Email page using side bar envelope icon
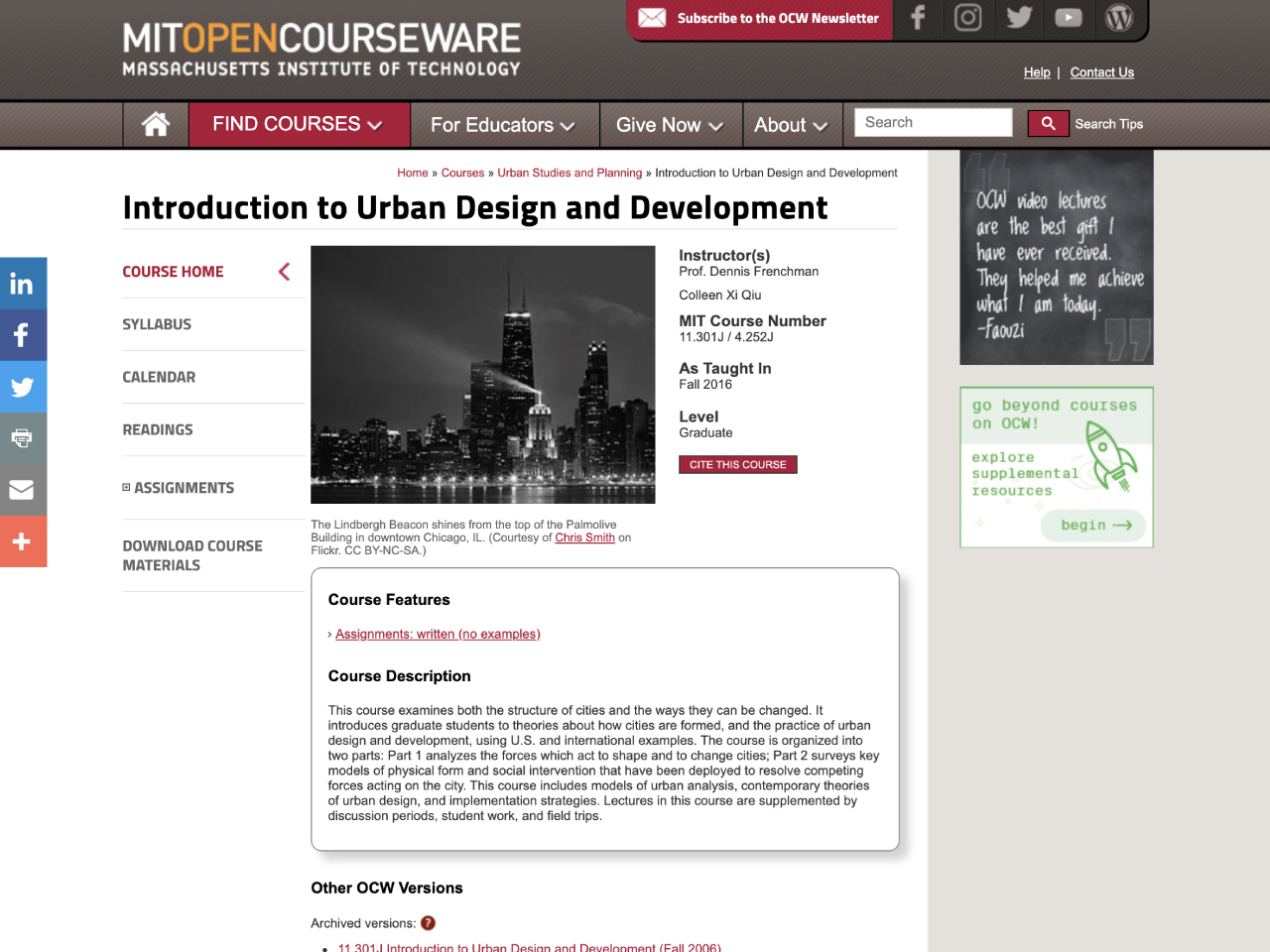Viewport: 1270px width, 952px height. pyautogui.click(x=23, y=490)
